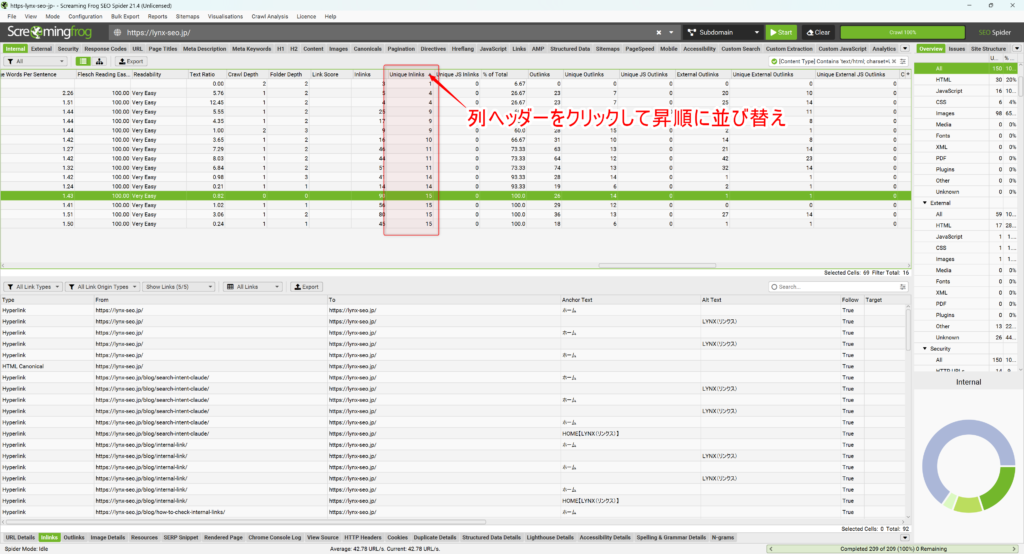Click the lower panel Search field
Viewport: 1024px width, 554px height.
coord(836,287)
